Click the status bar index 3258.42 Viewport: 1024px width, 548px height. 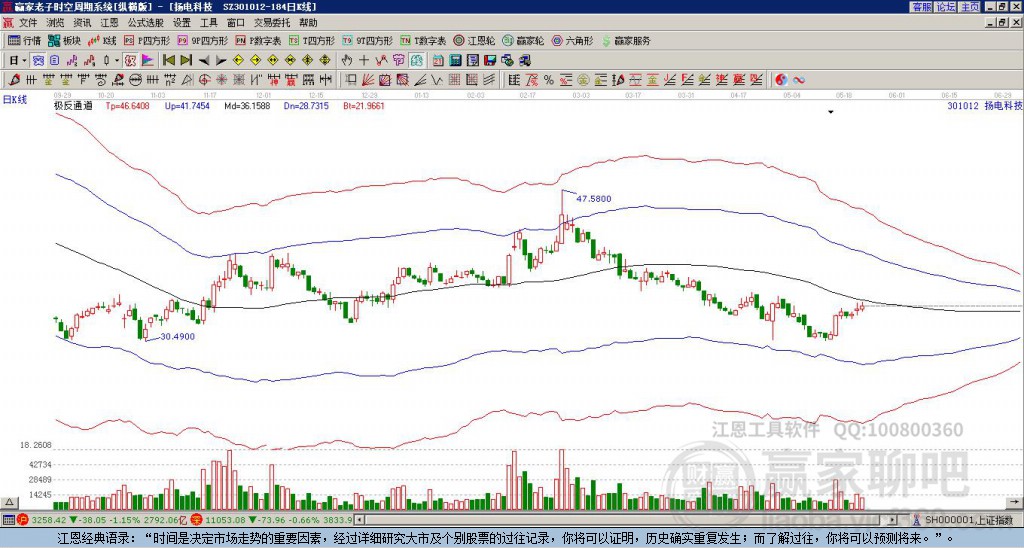(x=50, y=520)
